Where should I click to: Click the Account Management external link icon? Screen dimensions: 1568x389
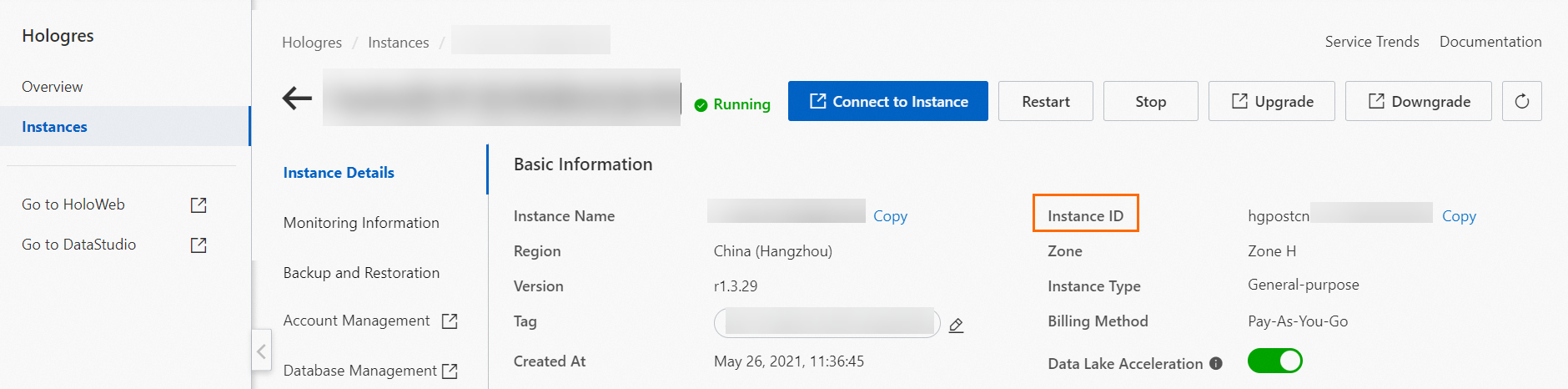(450, 321)
